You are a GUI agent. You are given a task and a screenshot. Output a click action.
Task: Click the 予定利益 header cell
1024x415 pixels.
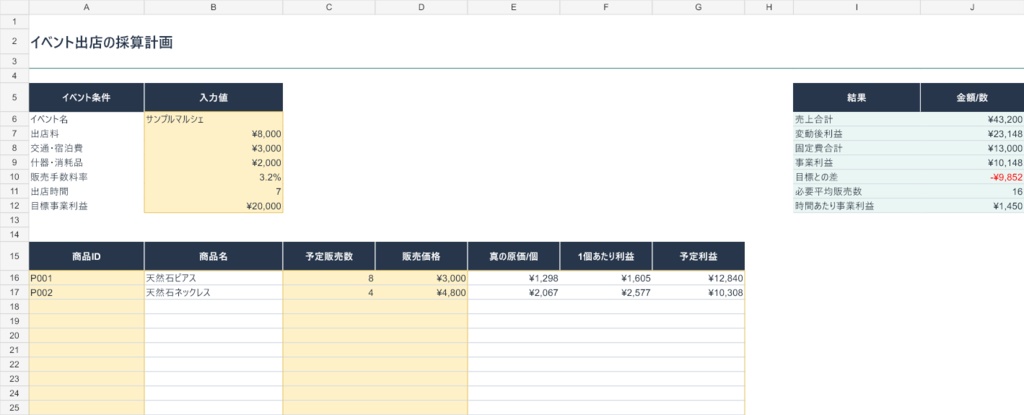(x=698, y=256)
